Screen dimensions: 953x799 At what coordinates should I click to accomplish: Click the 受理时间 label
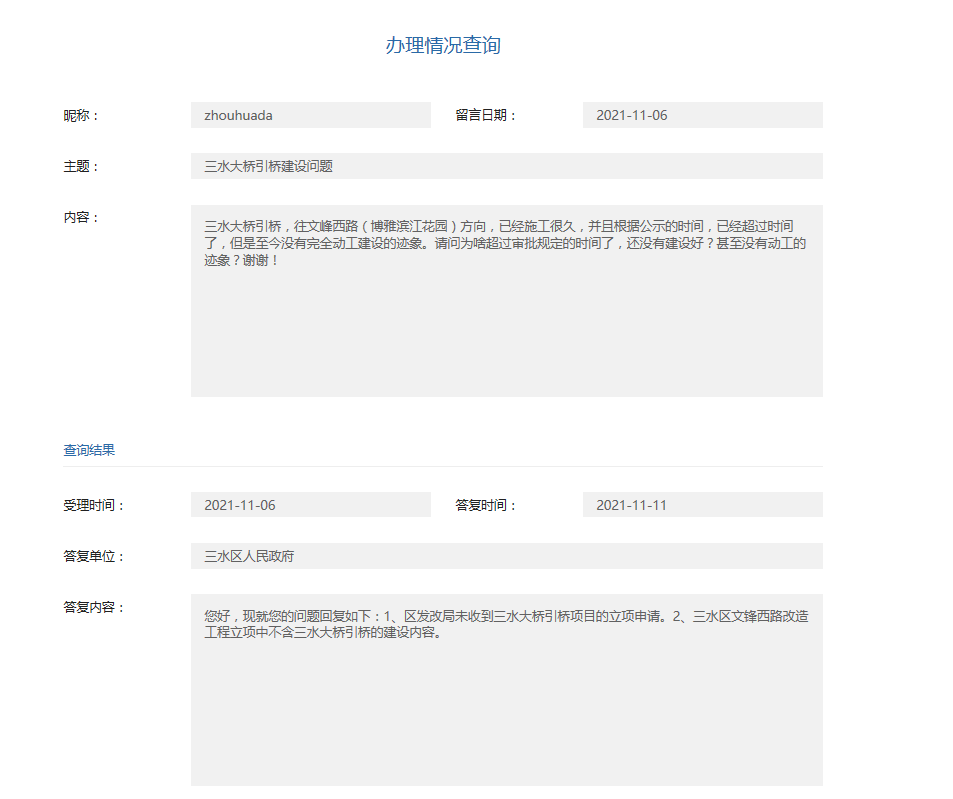click(x=94, y=505)
